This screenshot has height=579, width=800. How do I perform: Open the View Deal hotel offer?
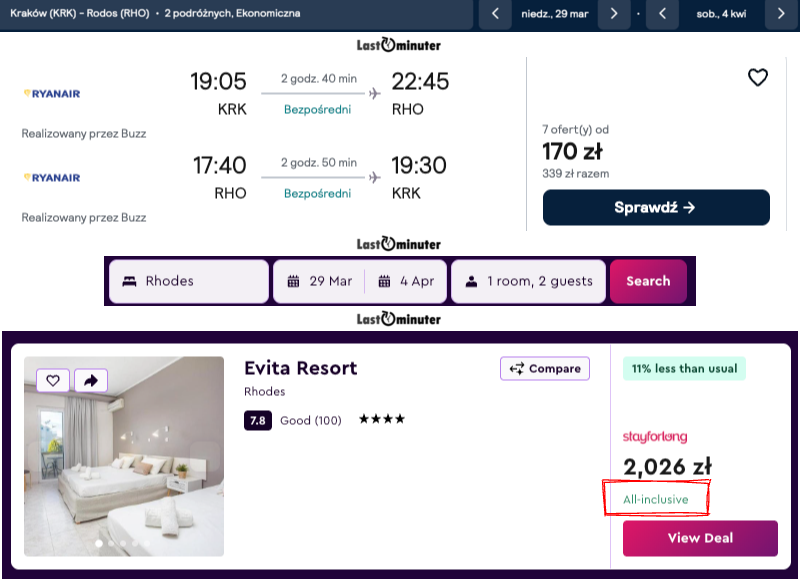[700, 538]
